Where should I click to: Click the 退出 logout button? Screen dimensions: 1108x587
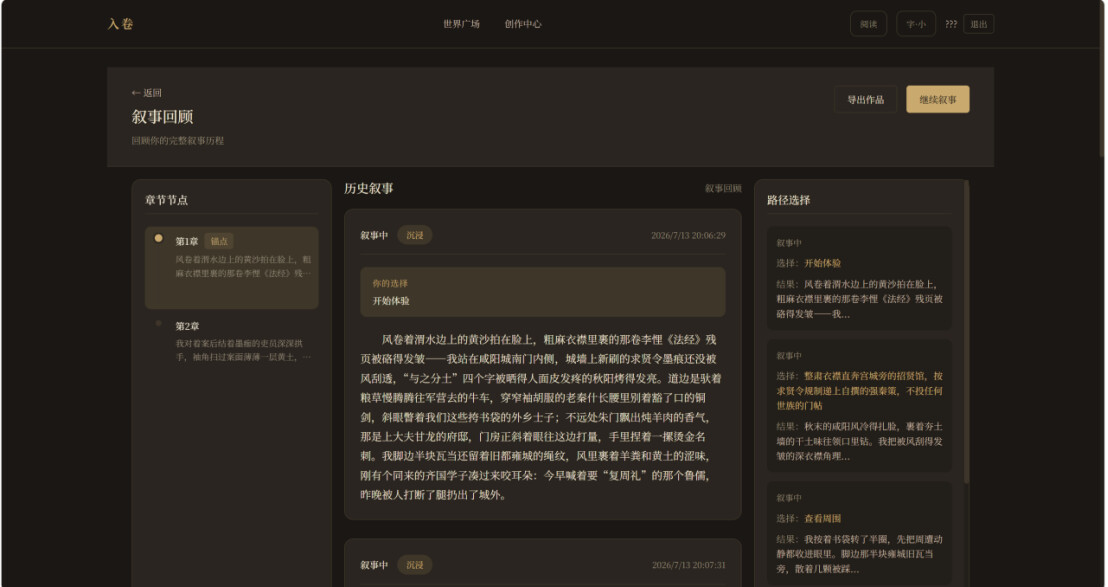(x=979, y=24)
